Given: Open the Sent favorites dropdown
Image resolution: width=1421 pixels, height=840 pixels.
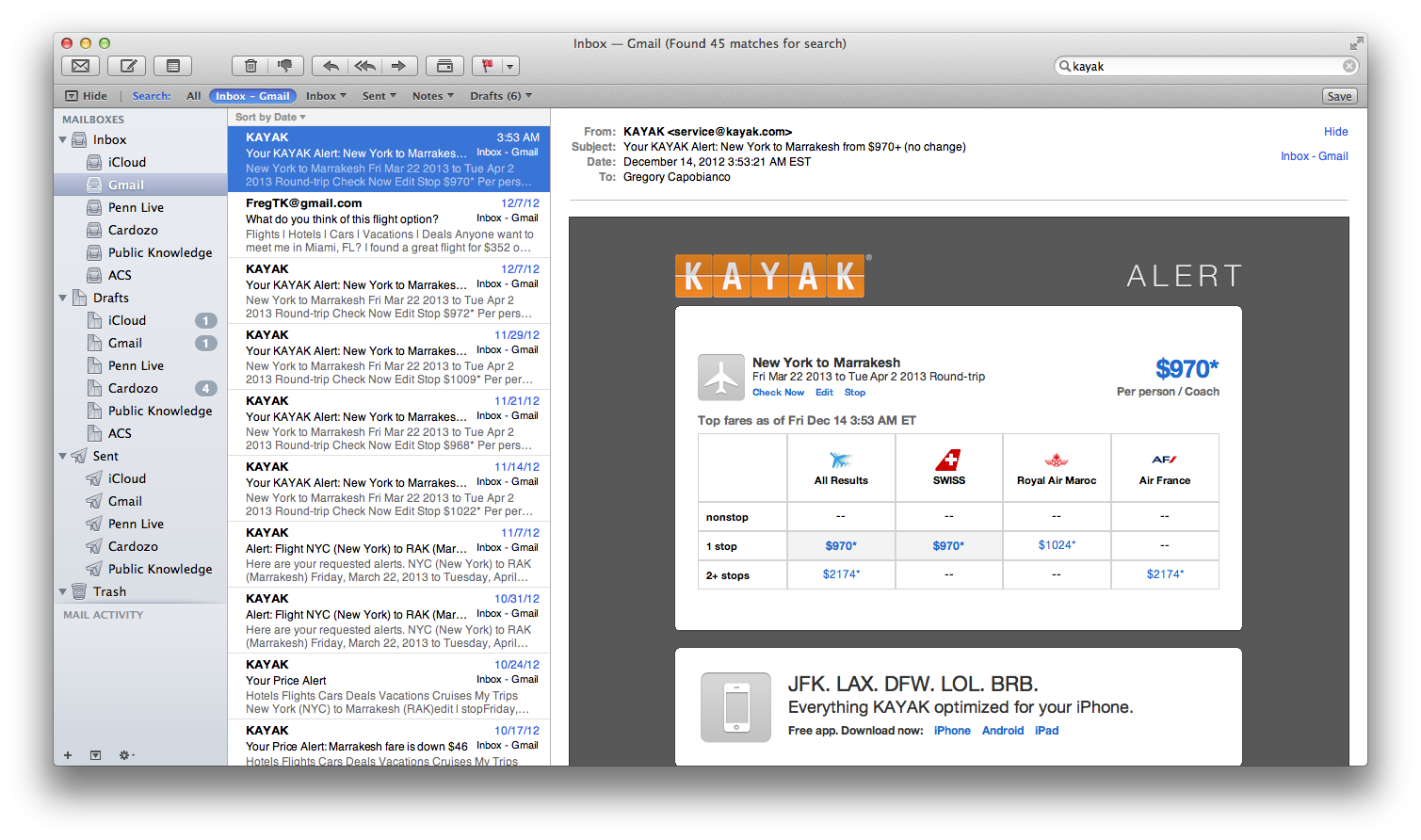Looking at the screenshot, I should [379, 96].
